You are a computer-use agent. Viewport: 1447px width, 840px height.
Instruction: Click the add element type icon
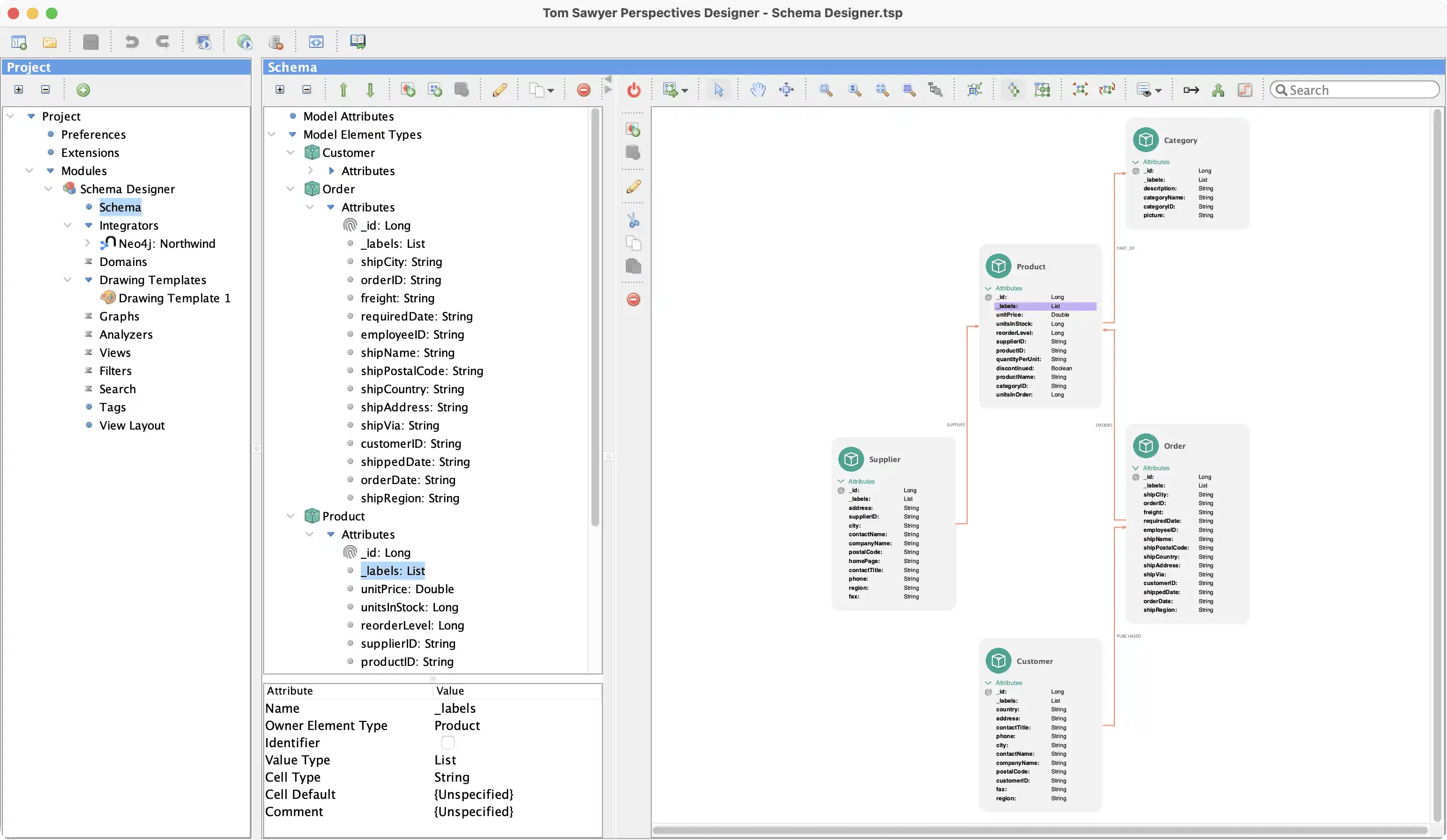tap(408, 89)
